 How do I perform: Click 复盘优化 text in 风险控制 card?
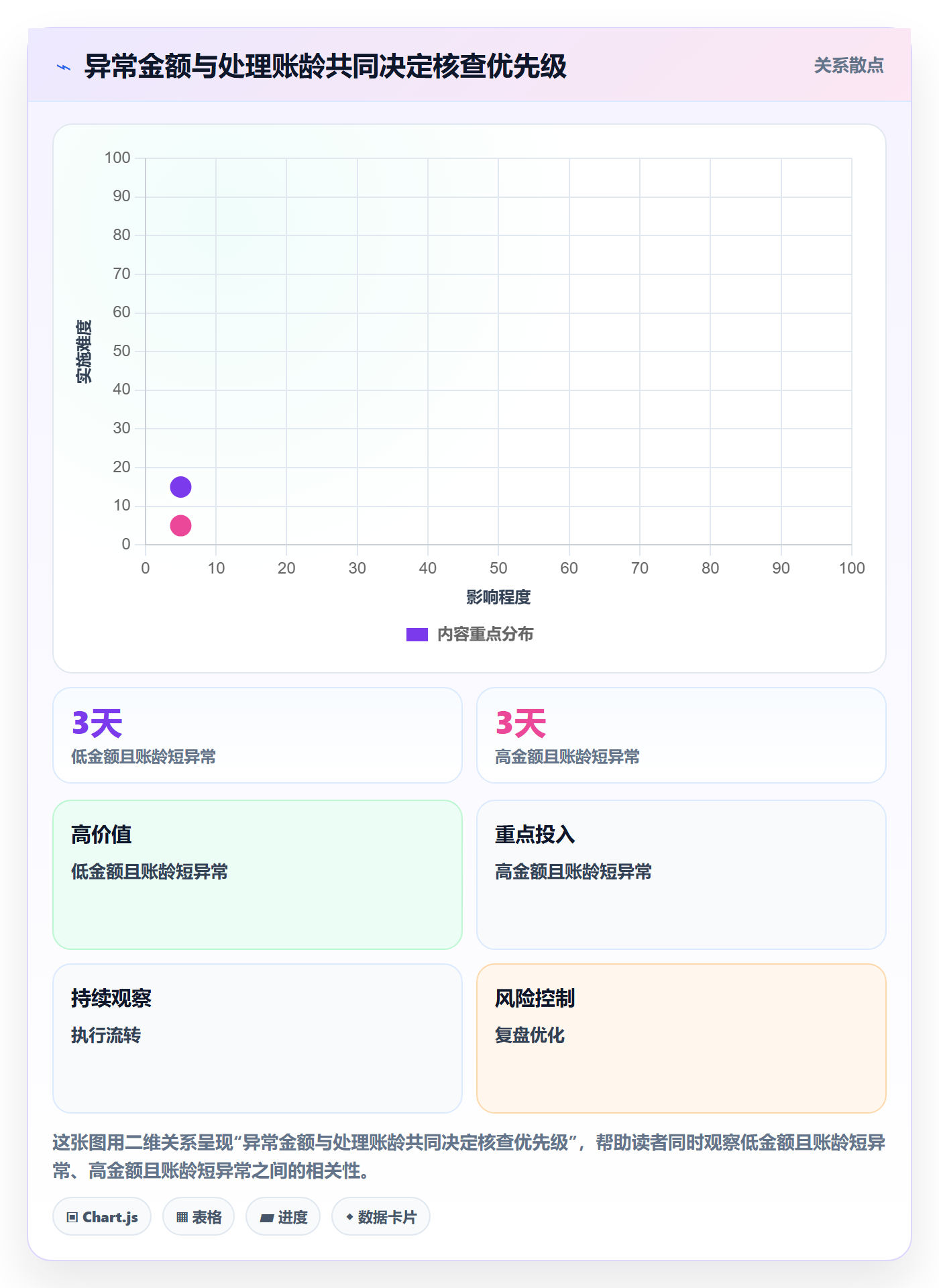click(530, 1035)
